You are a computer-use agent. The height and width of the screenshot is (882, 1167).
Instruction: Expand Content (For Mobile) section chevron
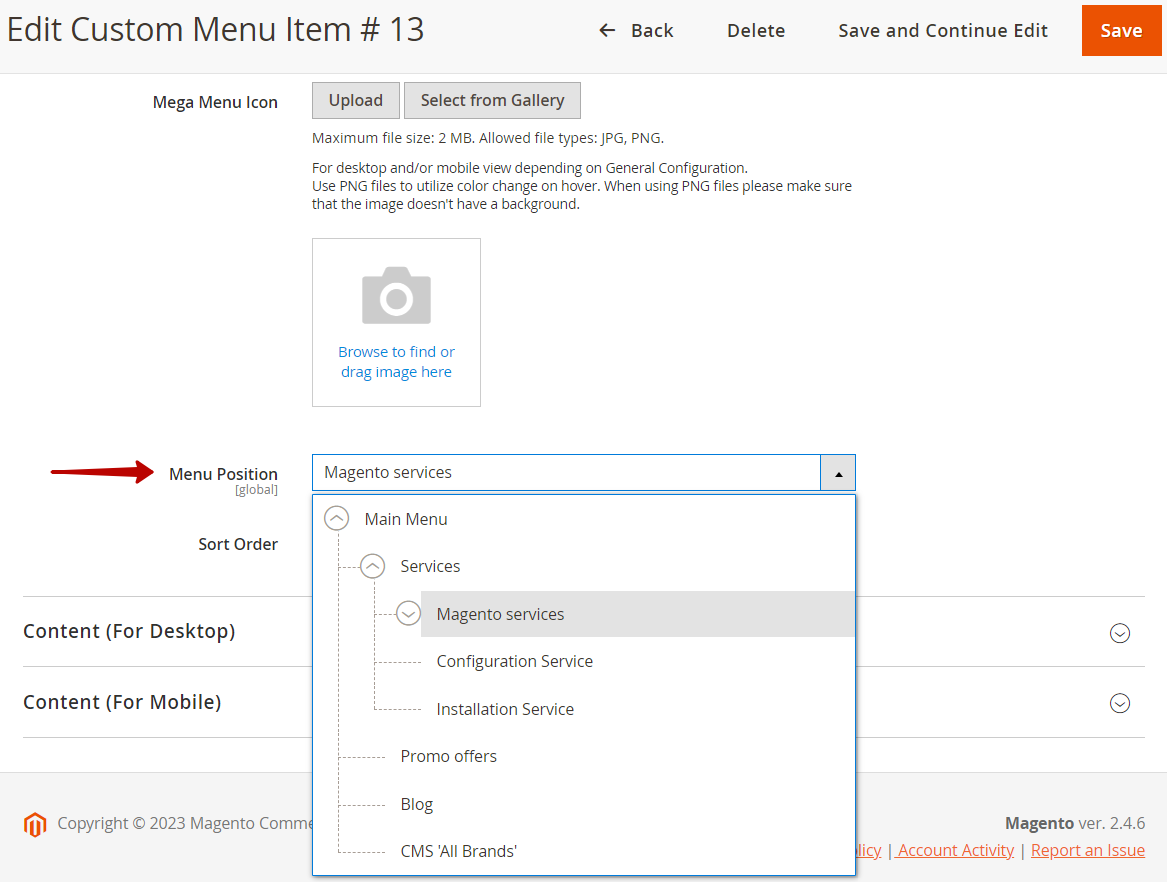click(x=1119, y=703)
